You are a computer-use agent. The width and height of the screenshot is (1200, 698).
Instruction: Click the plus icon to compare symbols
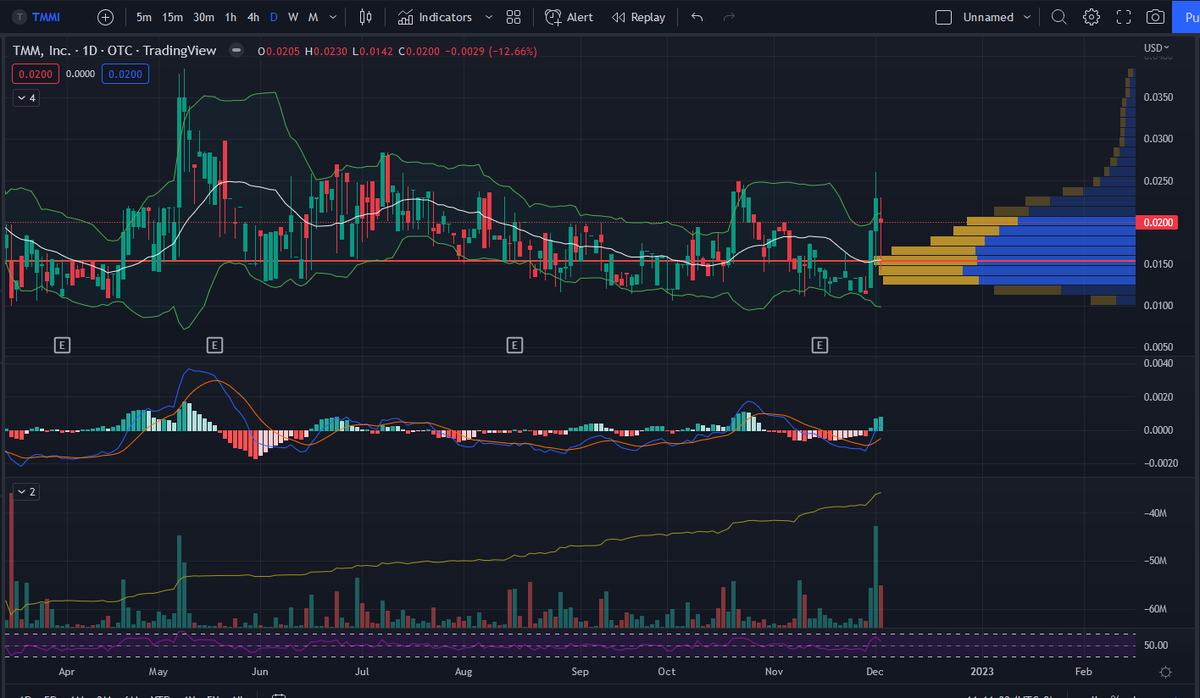pyautogui.click(x=106, y=17)
